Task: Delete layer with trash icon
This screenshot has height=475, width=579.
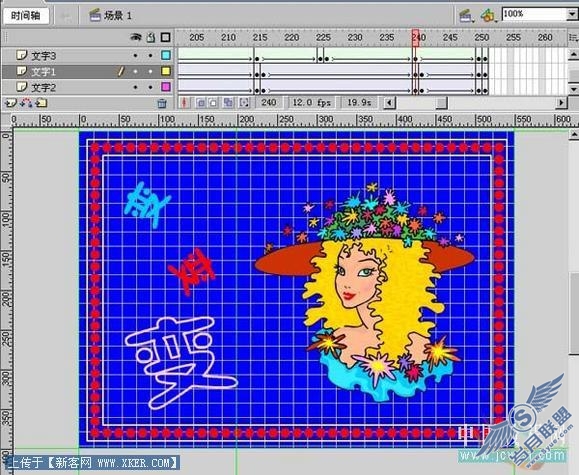Action: pos(162,103)
